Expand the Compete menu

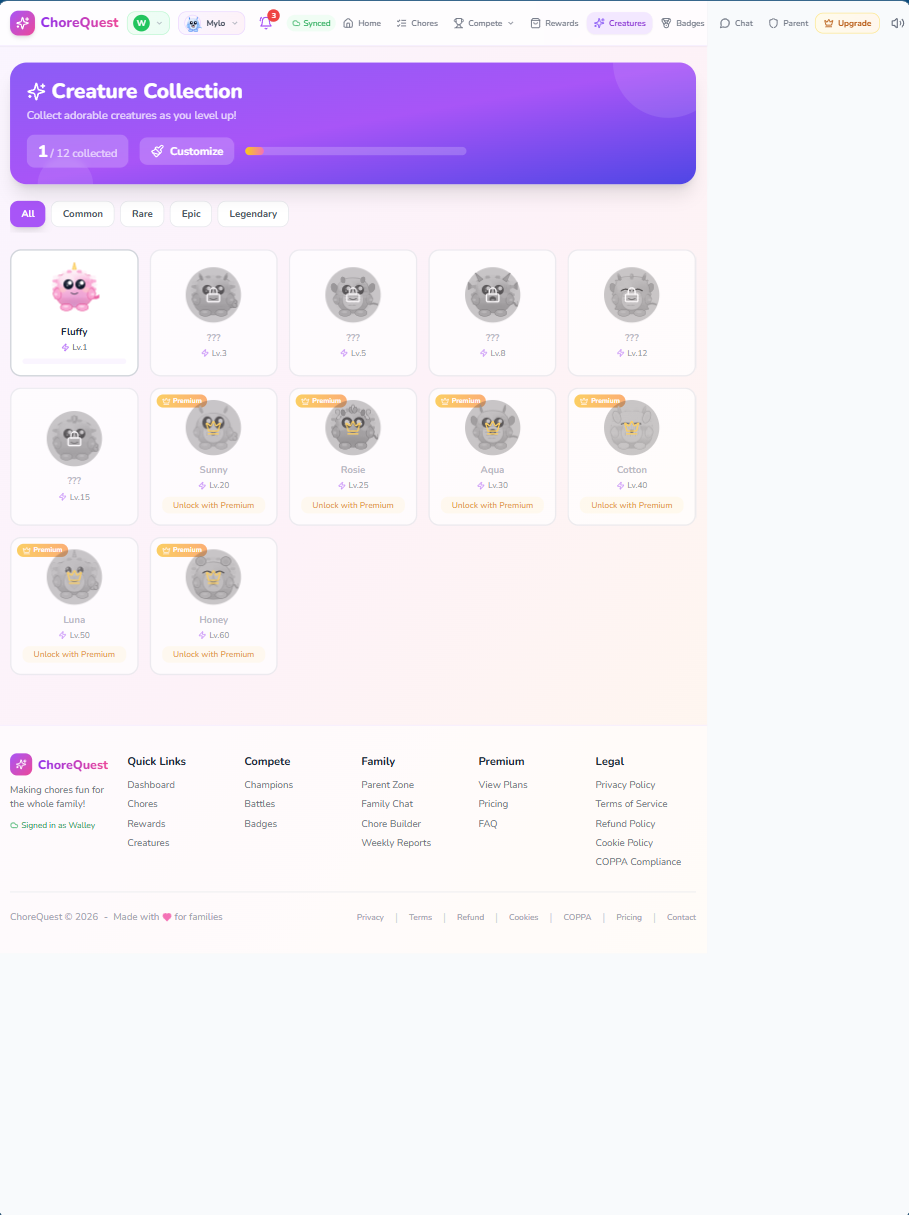(483, 22)
